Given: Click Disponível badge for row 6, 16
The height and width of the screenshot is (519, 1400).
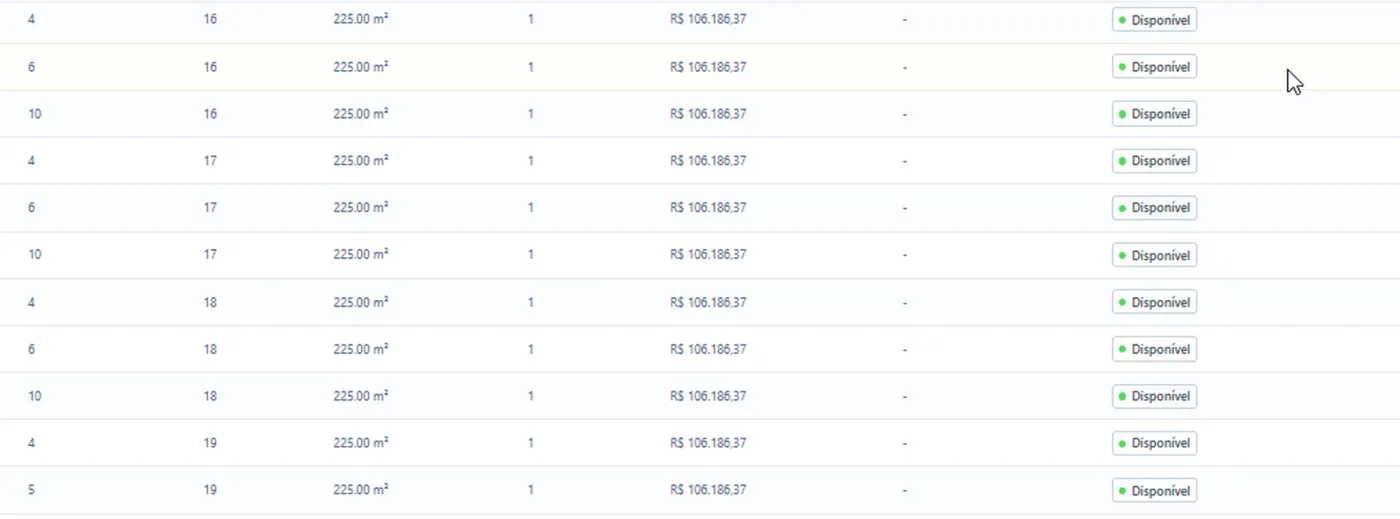Looking at the screenshot, I should click(x=1154, y=67).
